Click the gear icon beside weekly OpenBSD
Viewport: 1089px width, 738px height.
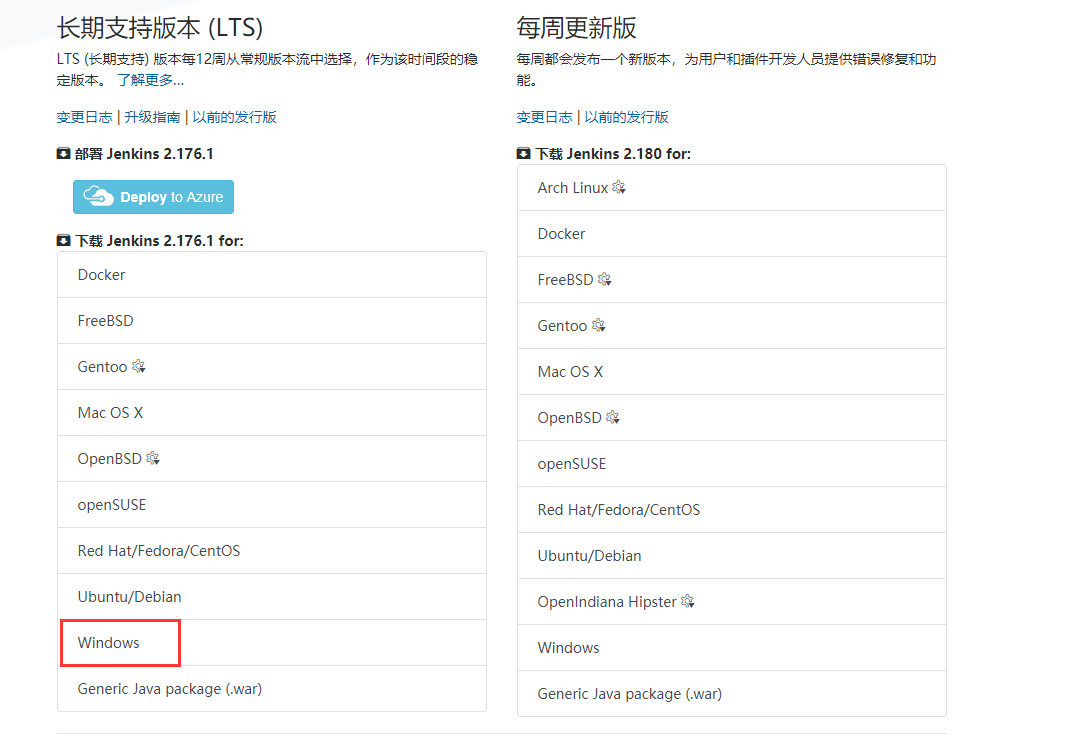click(613, 417)
